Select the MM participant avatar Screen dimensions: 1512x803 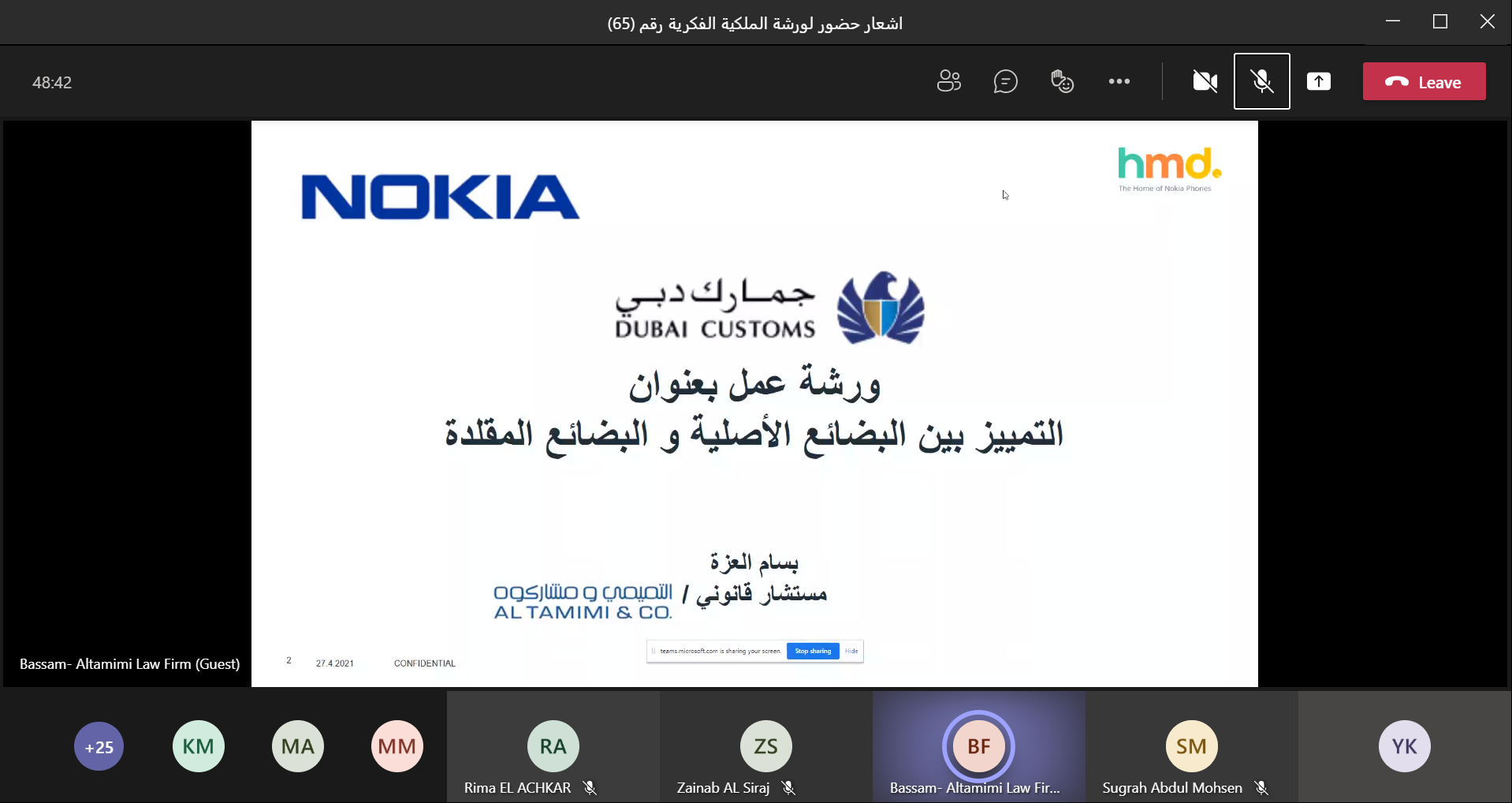397,746
